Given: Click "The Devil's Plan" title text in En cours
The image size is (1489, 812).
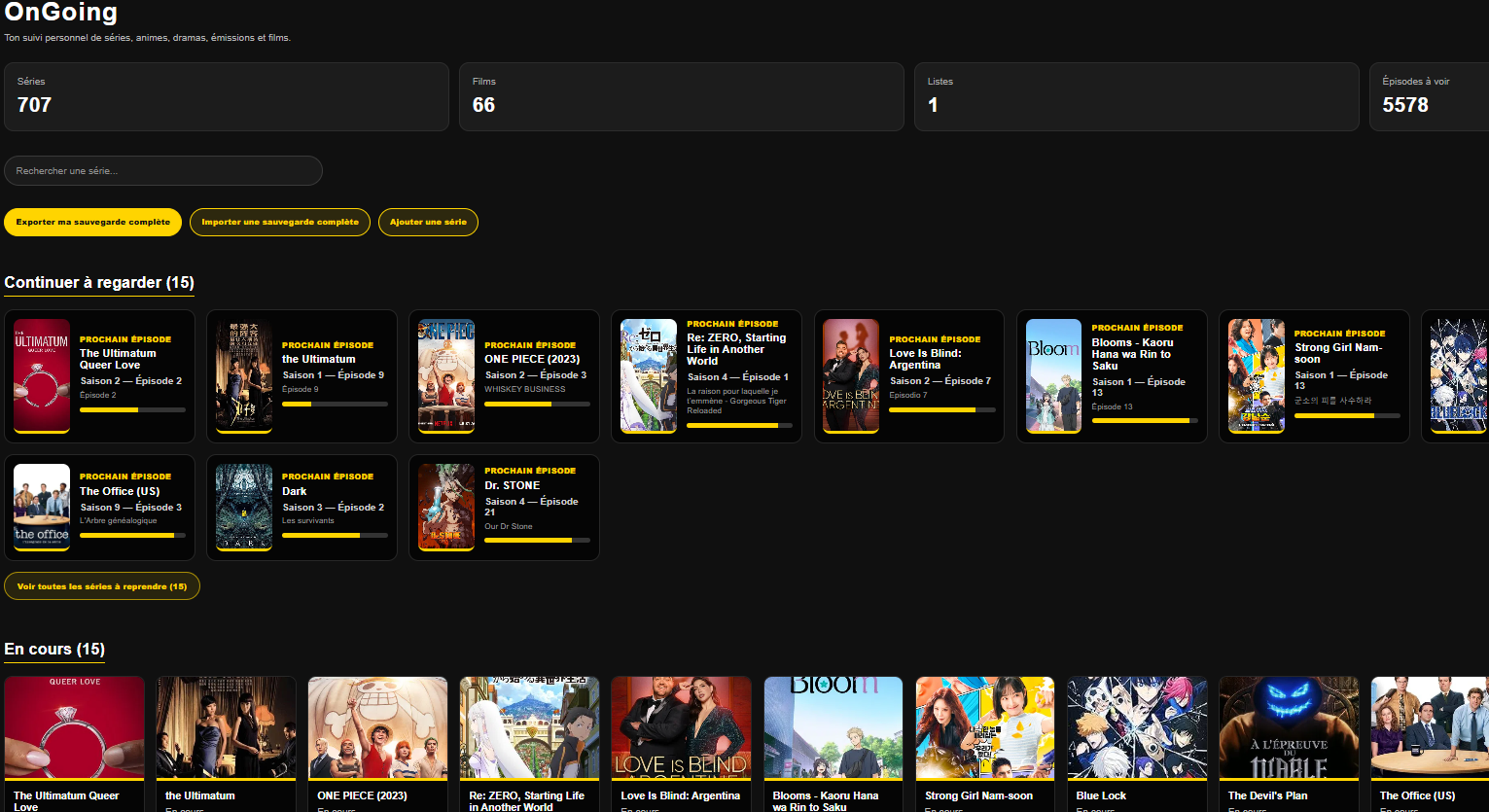Looking at the screenshot, I should (x=1267, y=795).
